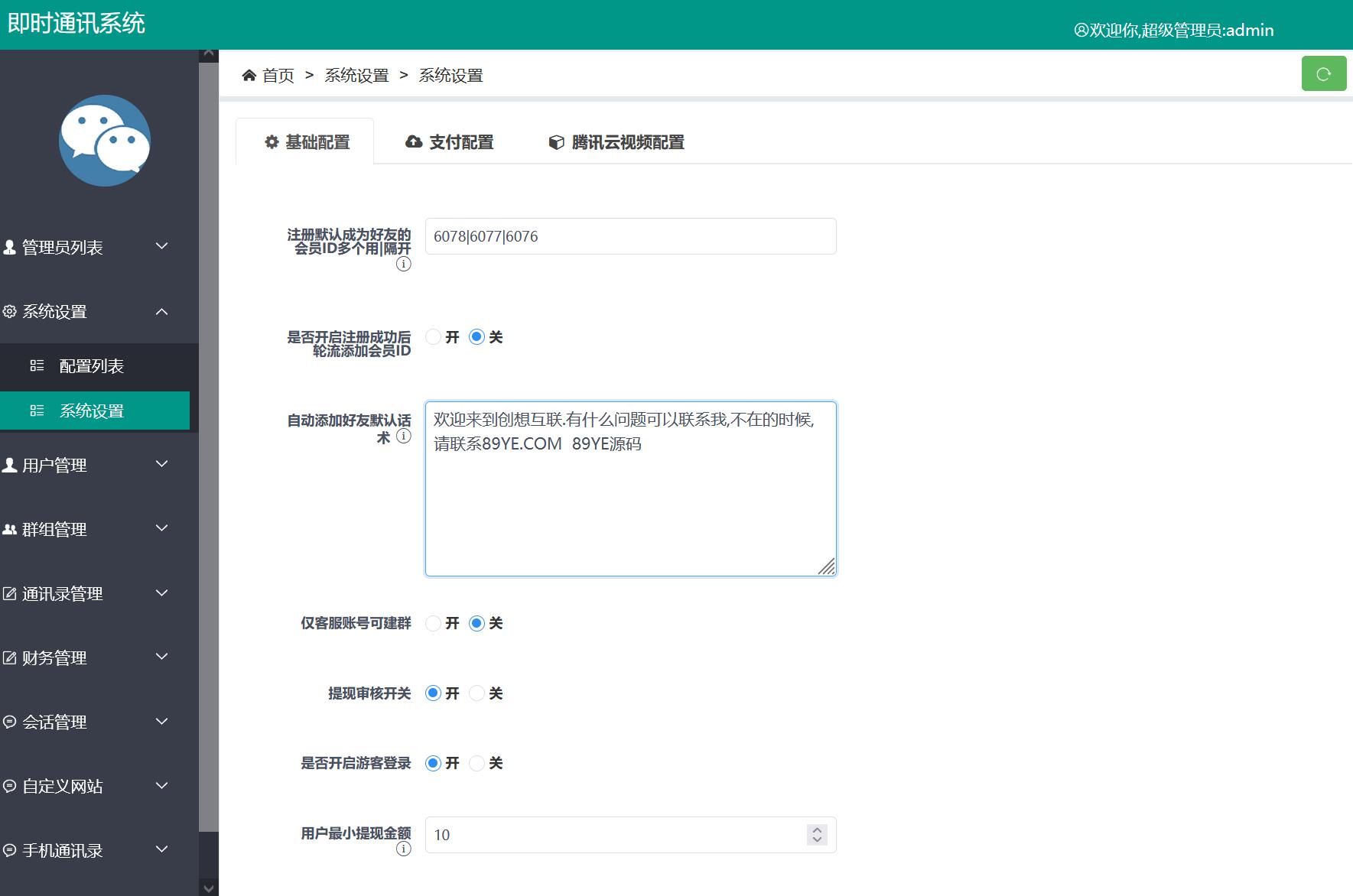Expand 手机通讯录 chevron

pos(161,849)
